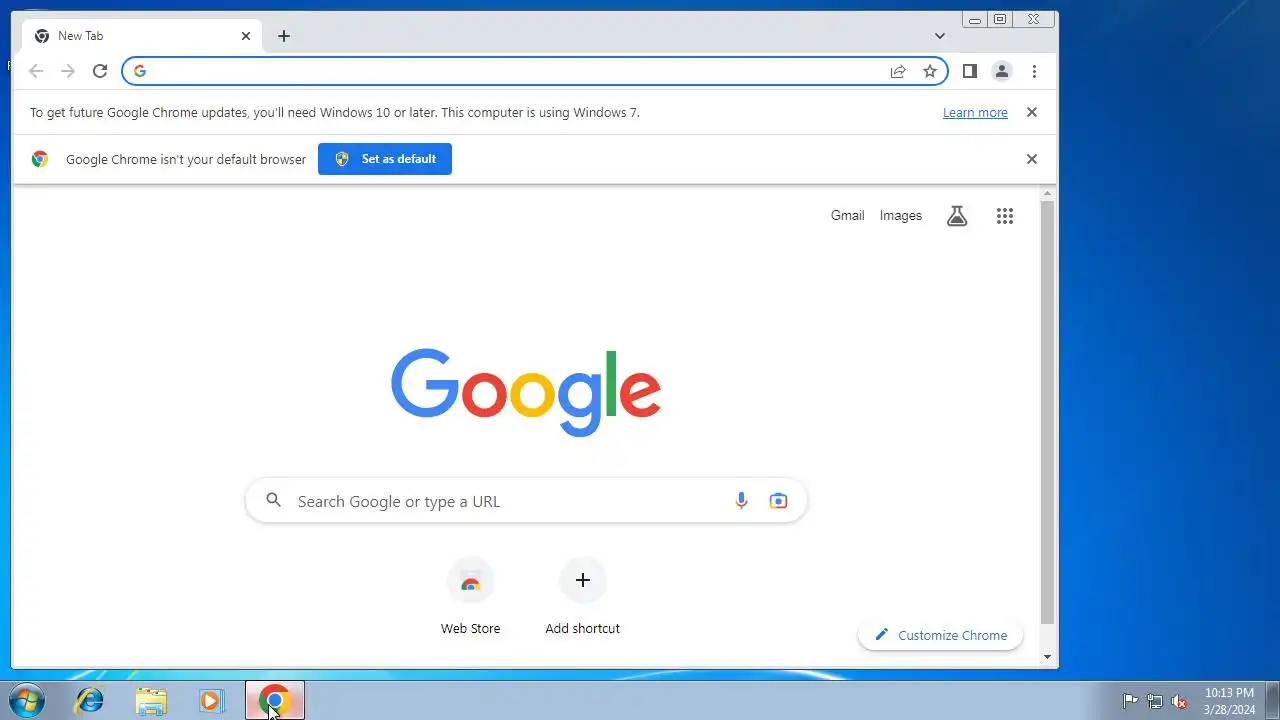Click the Windows 7 update notice text
The width and height of the screenshot is (1280, 720).
click(x=335, y=113)
